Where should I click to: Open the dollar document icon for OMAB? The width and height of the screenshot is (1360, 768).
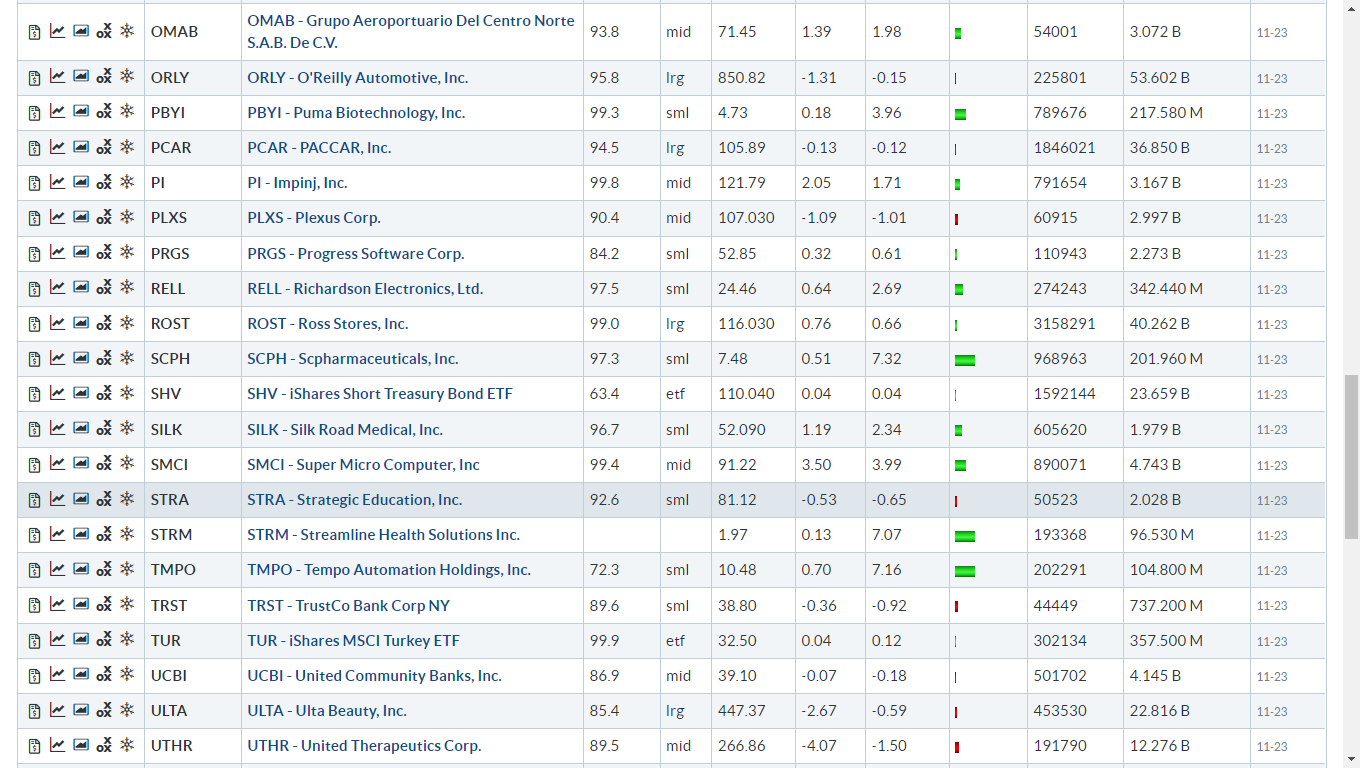(34, 32)
